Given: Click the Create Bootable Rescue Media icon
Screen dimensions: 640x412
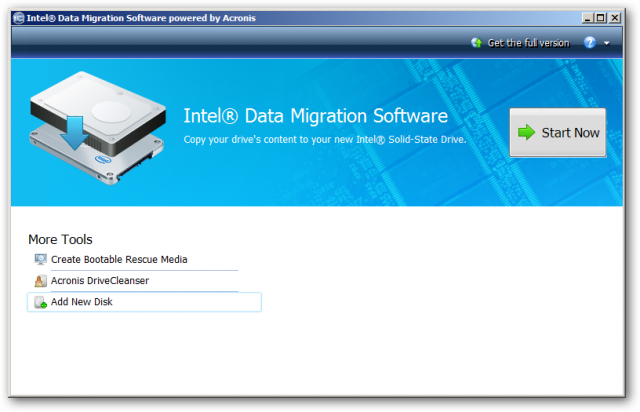Looking at the screenshot, I should coord(41,260).
